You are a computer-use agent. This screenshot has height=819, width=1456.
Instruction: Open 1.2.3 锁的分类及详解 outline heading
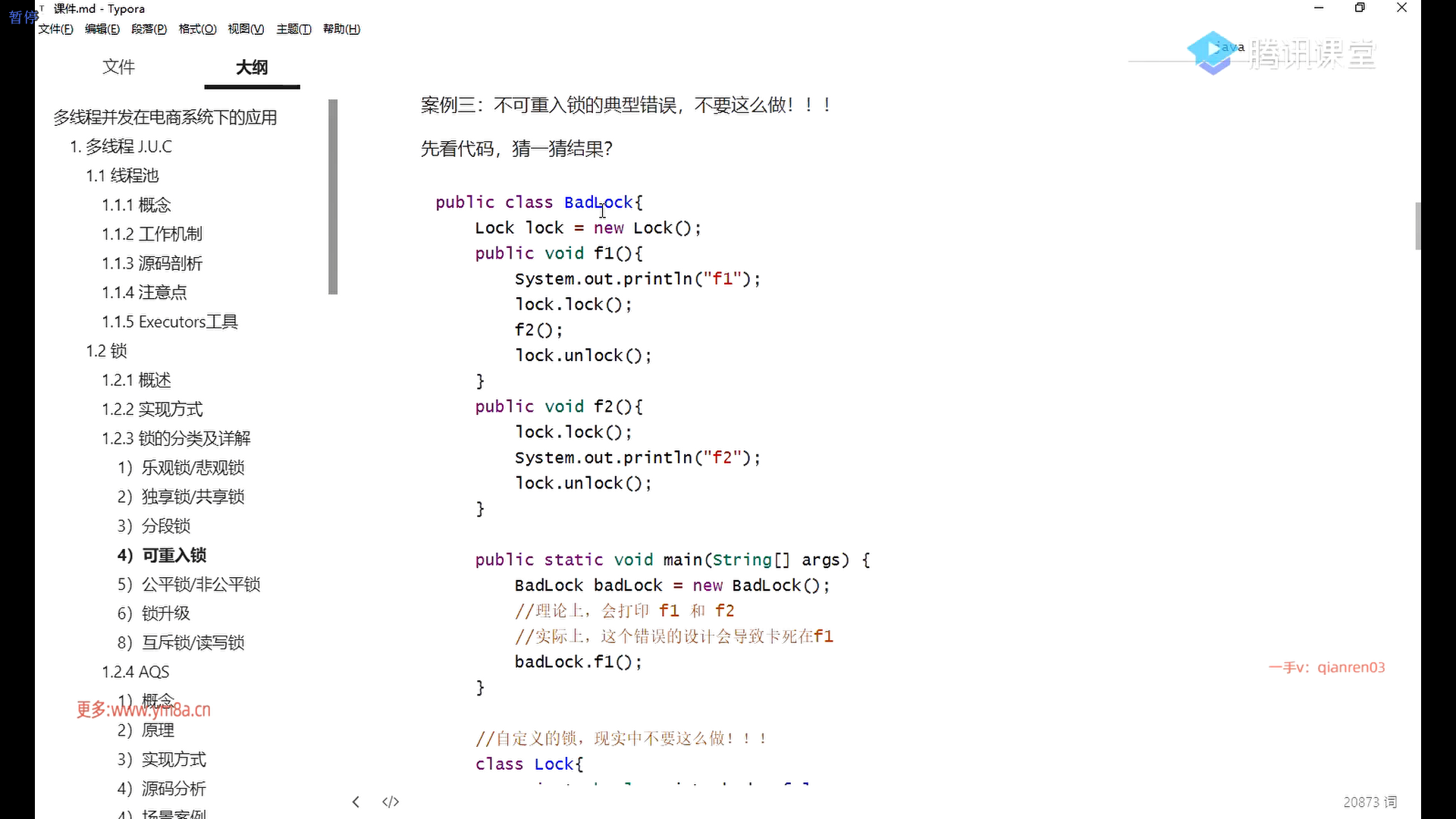[x=176, y=438]
